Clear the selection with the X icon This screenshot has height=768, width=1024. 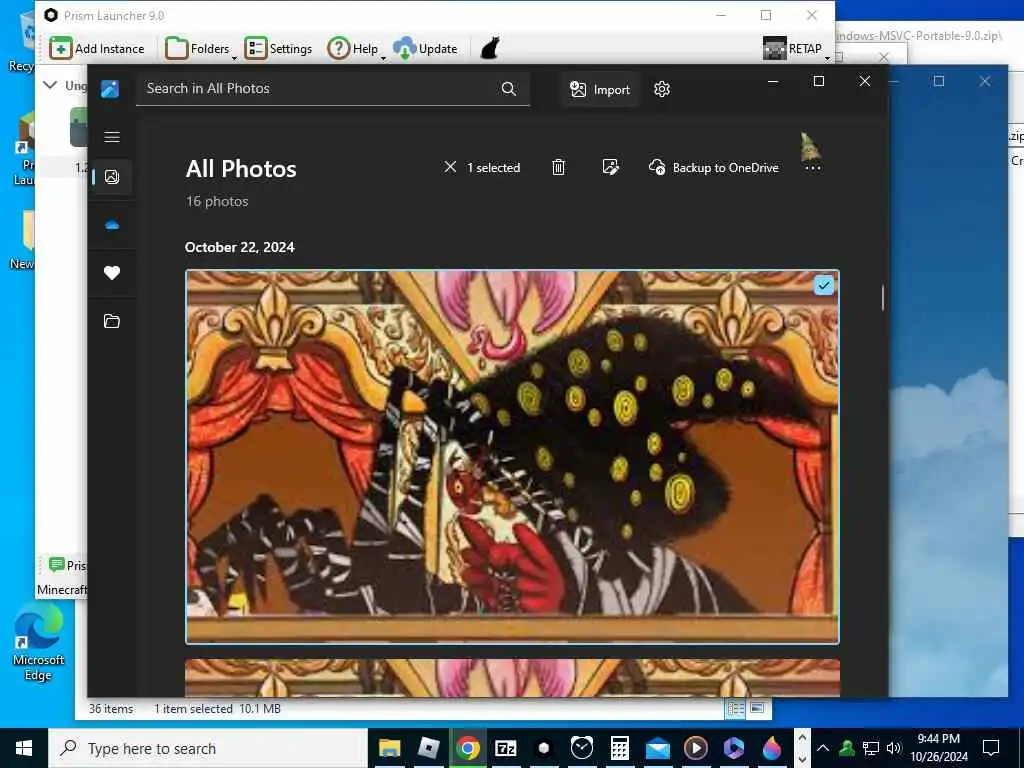450,167
